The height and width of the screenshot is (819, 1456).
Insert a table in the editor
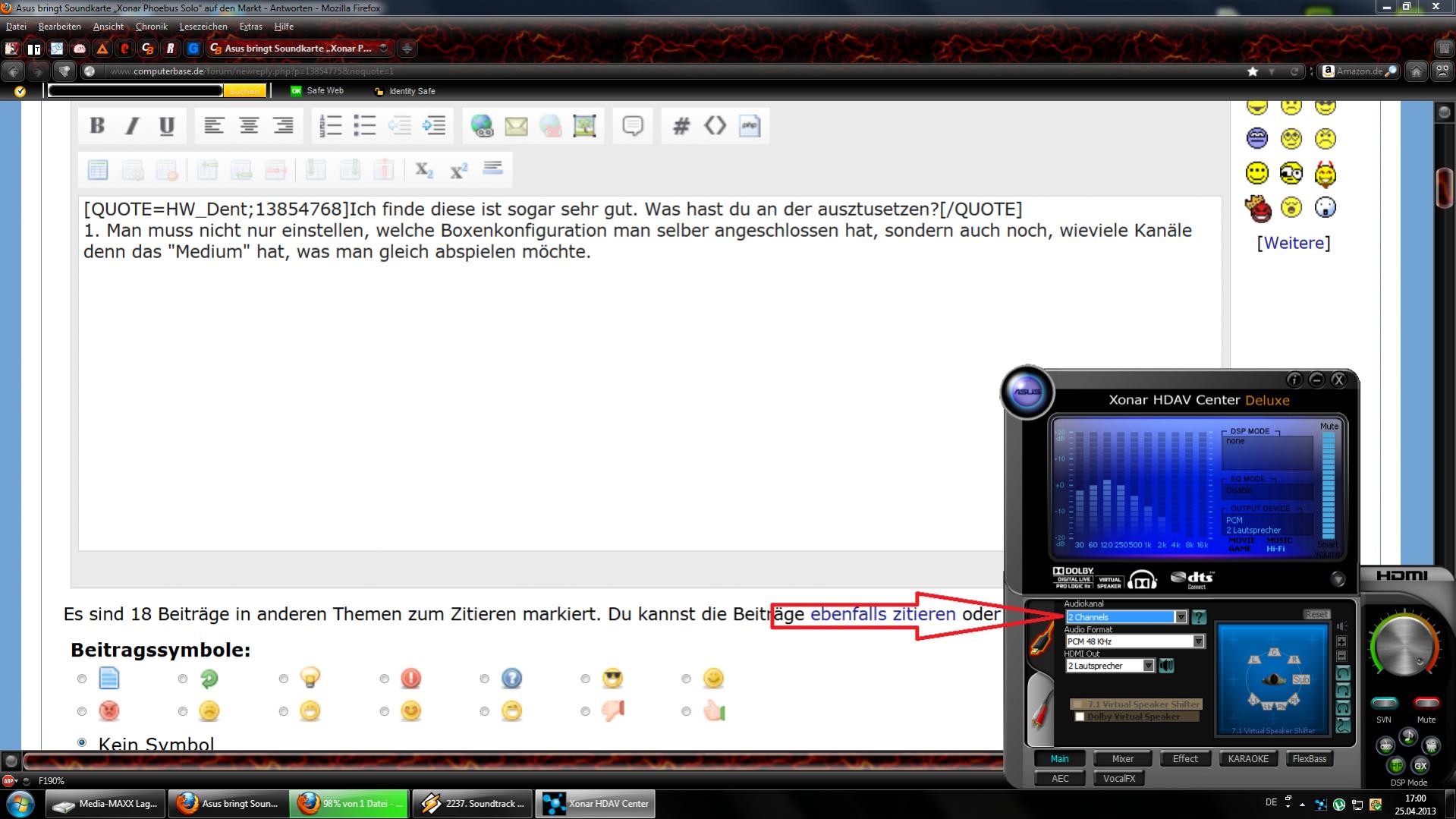pos(98,169)
